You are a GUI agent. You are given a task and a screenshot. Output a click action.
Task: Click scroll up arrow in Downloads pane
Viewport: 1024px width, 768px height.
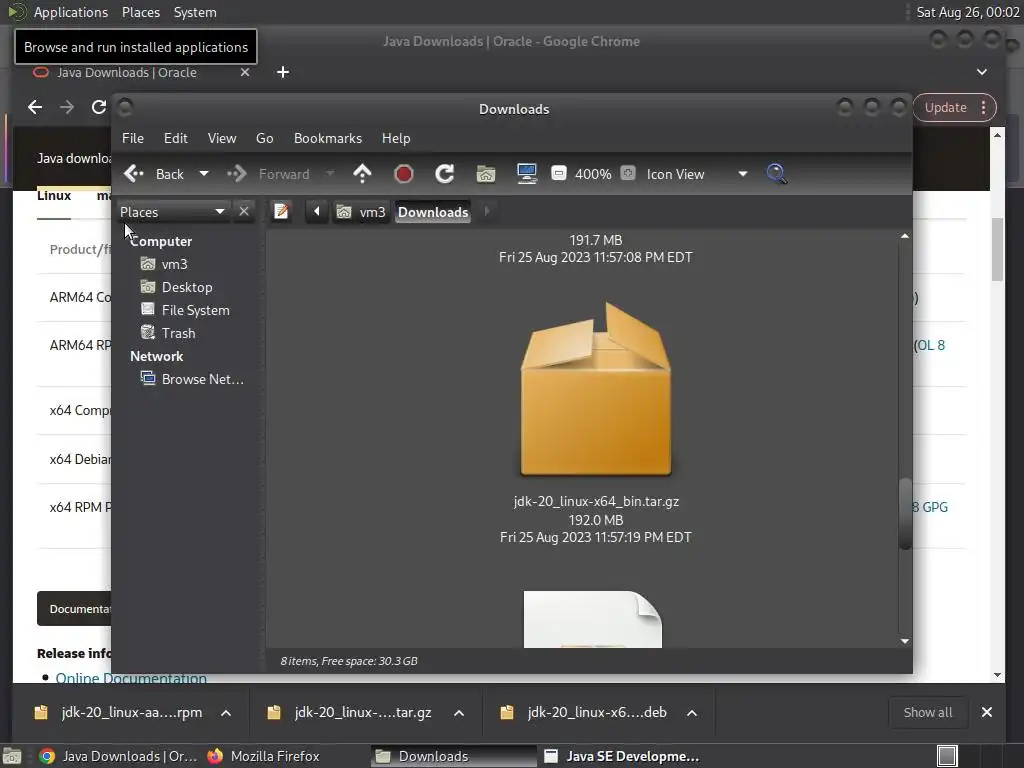(x=904, y=236)
